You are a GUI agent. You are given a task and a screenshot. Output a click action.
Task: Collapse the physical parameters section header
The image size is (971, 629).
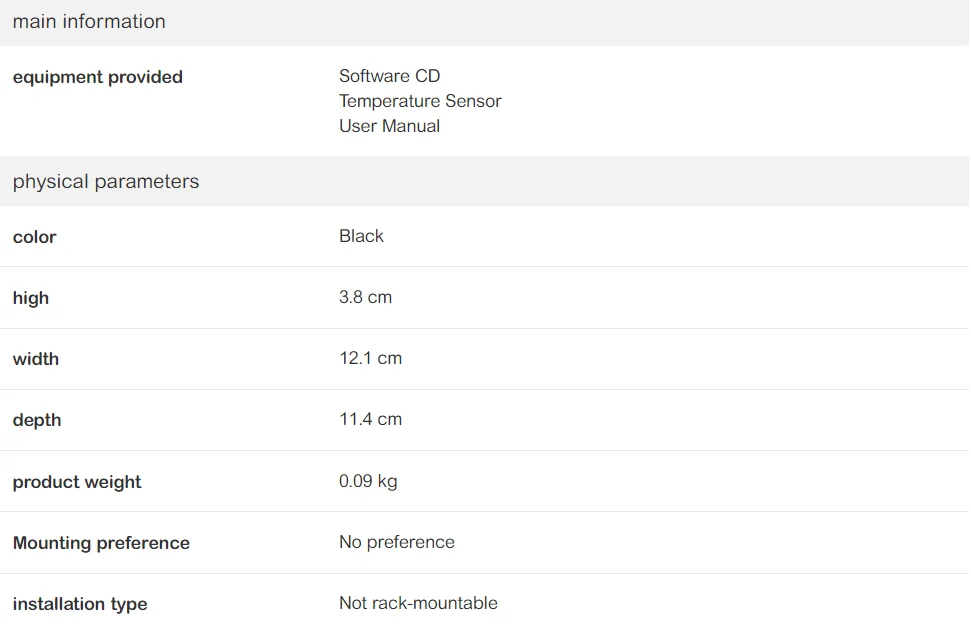click(x=106, y=182)
